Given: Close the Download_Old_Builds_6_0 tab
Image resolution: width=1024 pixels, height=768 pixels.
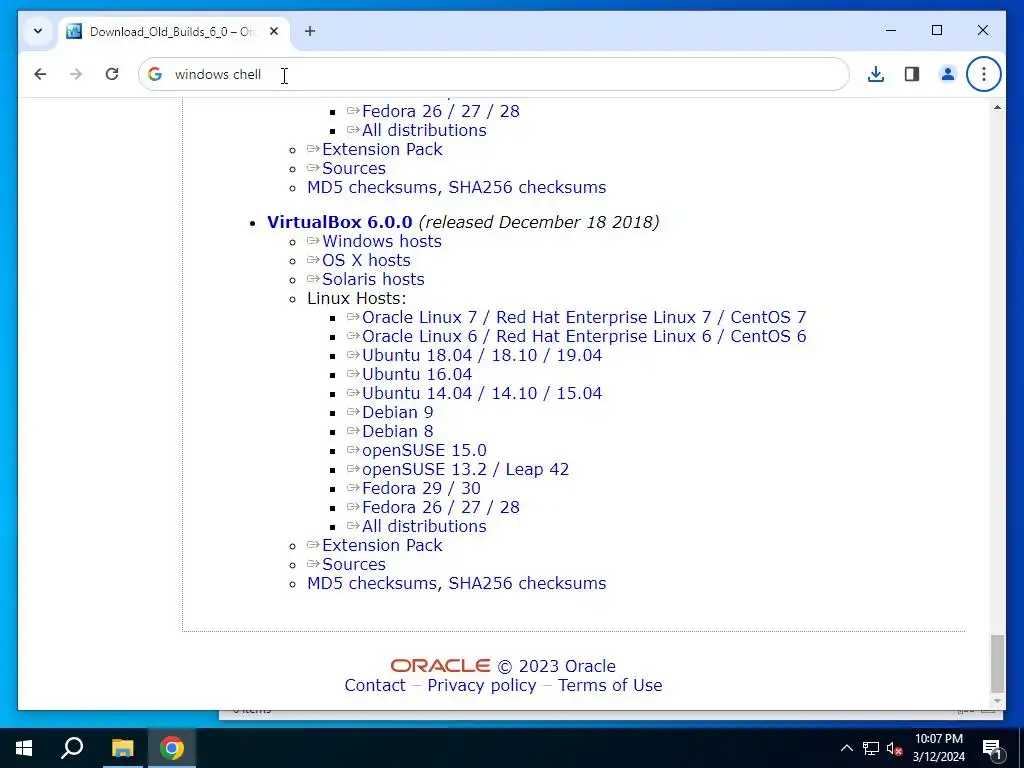Looking at the screenshot, I should (x=274, y=31).
